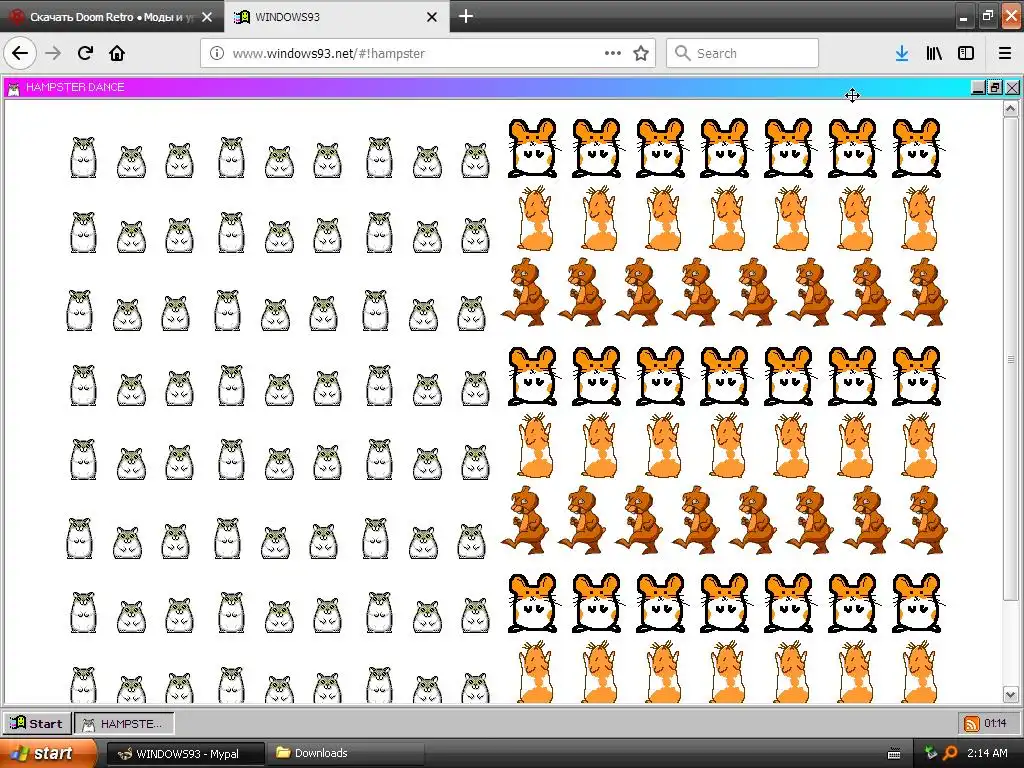
Task: Minimize the Hampster Dance window
Action: coord(978,88)
